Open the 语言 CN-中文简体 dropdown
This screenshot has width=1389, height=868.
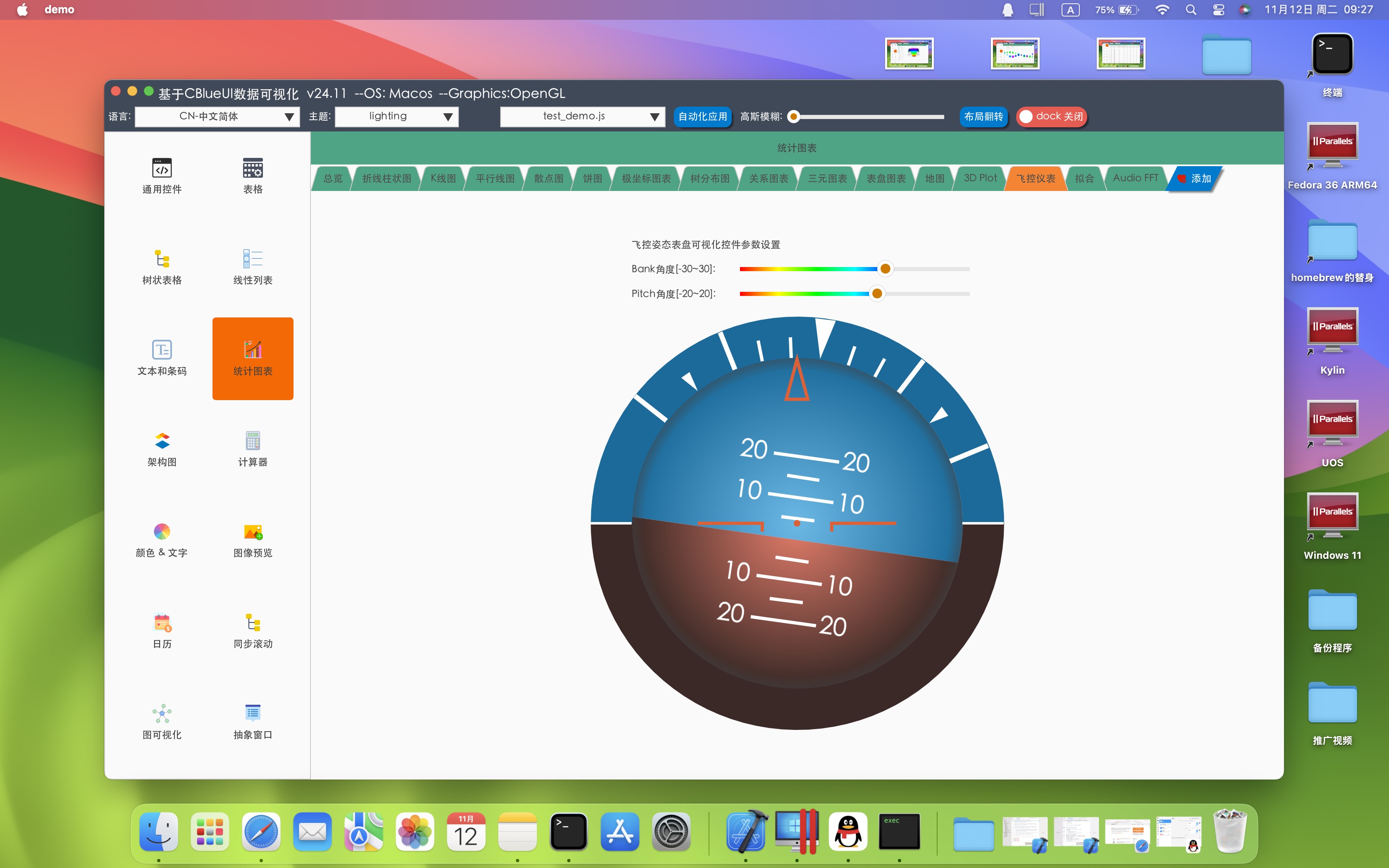(x=217, y=117)
